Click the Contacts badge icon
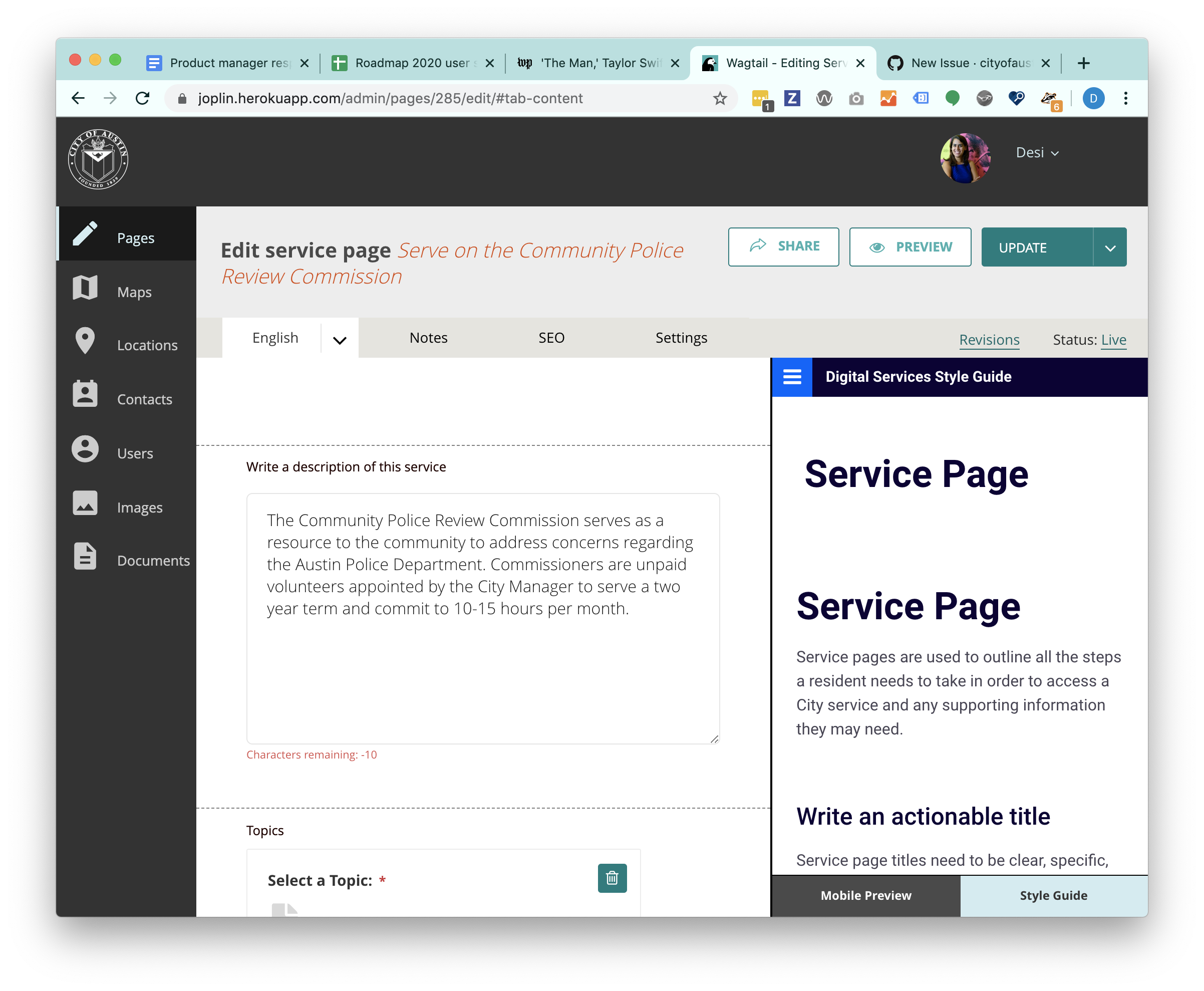The image size is (1204, 991). (x=85, y=394)
